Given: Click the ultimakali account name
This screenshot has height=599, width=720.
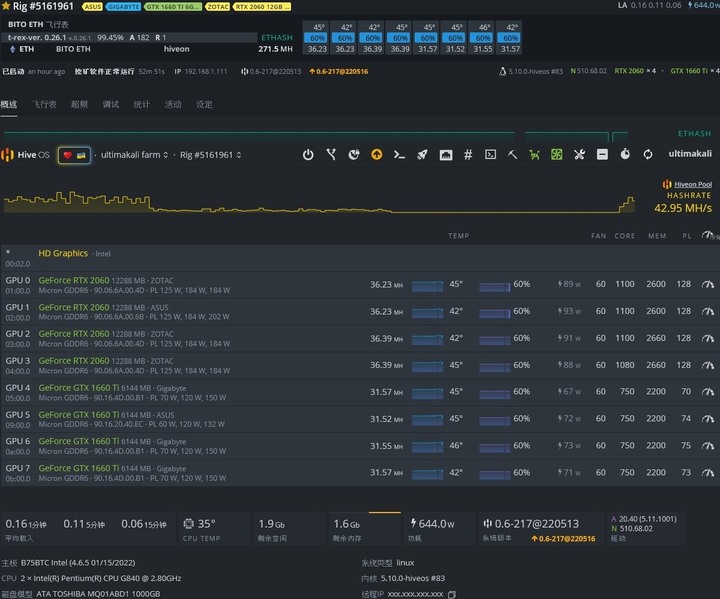Looking at the screenshot, I should pyautogui.click(x=690, y=154).
